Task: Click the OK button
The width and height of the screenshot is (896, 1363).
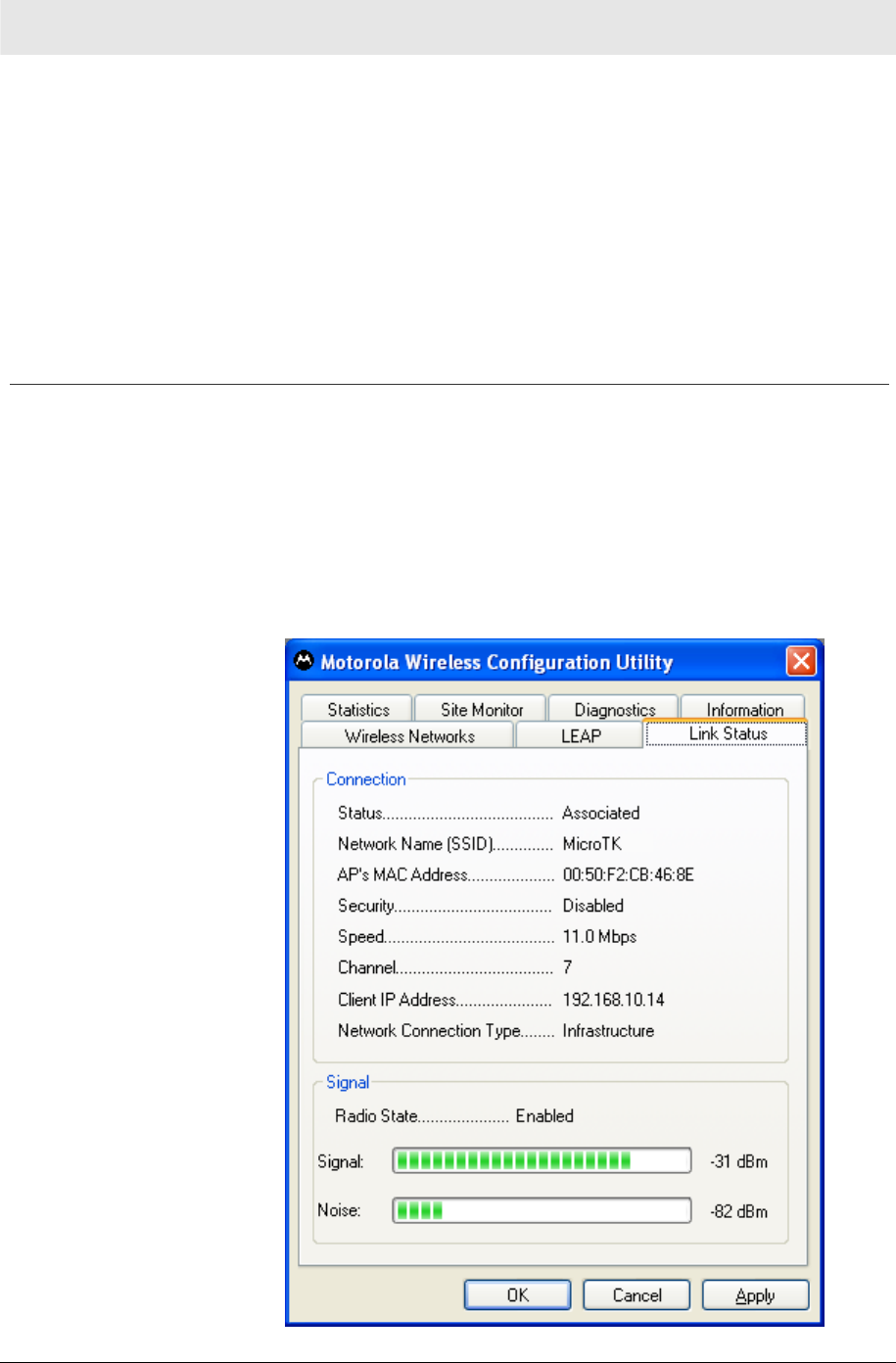Action: [517, 1294]
